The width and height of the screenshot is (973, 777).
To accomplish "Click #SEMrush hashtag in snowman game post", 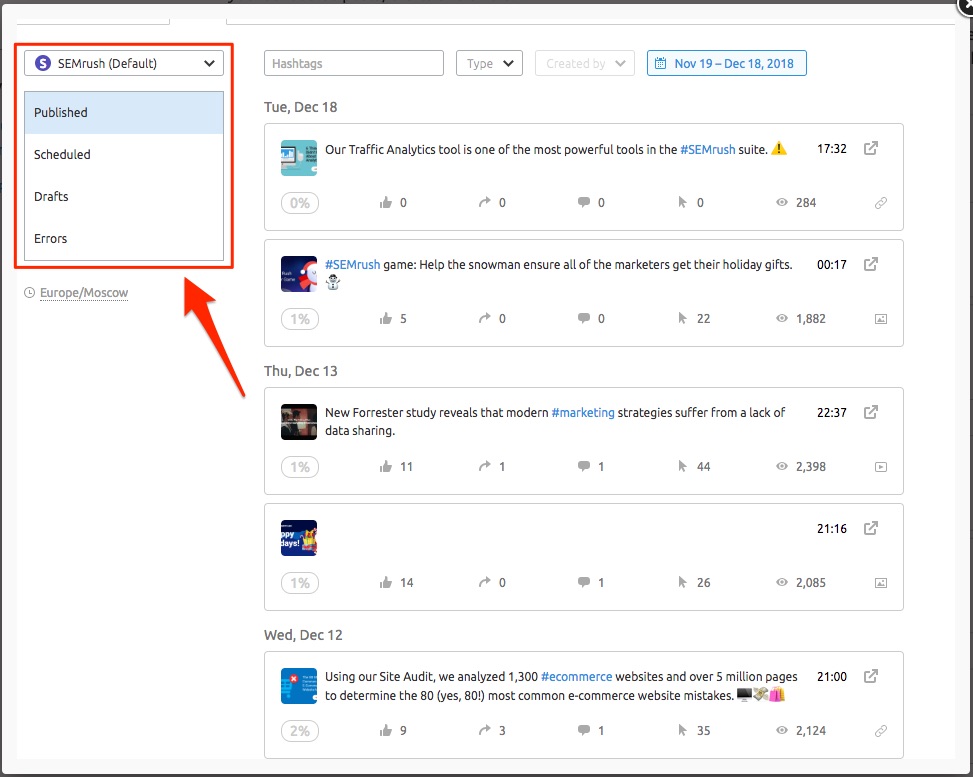I will (x=352, y=265).
